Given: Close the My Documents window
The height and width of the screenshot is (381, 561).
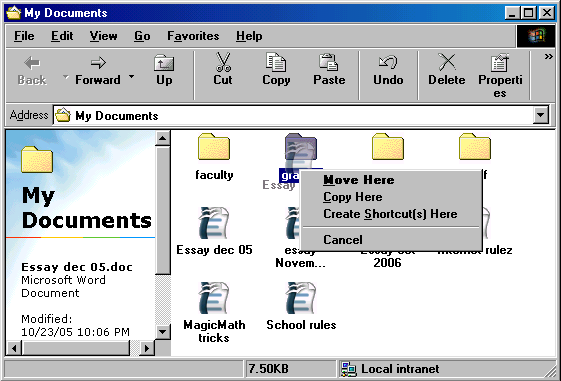Looking at the screenshot, I should click(547, 13).
